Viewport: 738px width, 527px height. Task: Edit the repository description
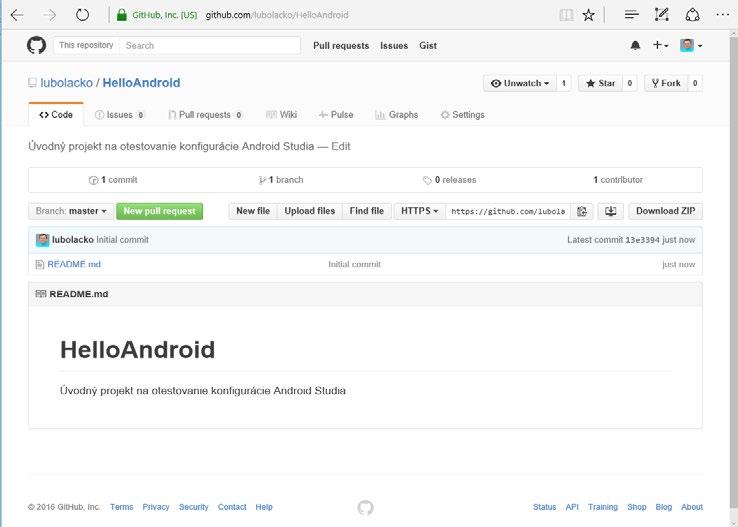pyautogui.click(x=341, y=146)
